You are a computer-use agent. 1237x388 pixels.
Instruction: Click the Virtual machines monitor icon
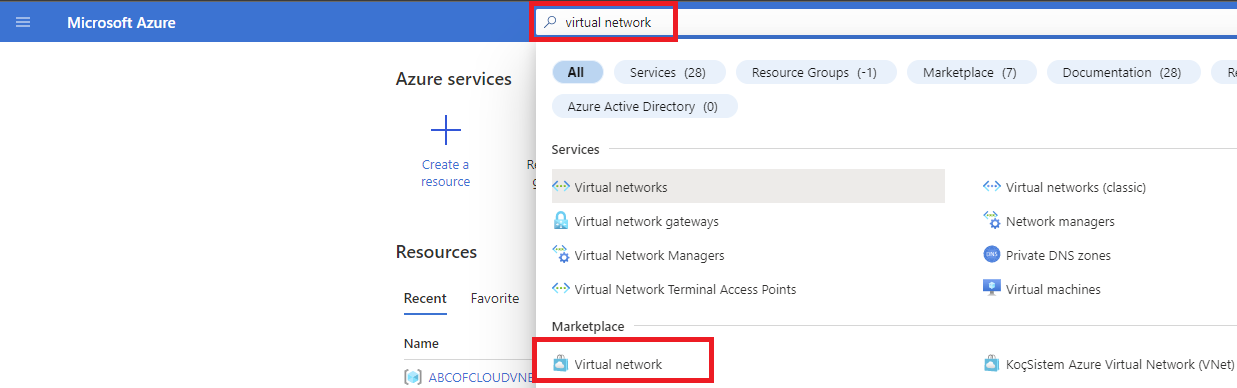click(992, 289)
